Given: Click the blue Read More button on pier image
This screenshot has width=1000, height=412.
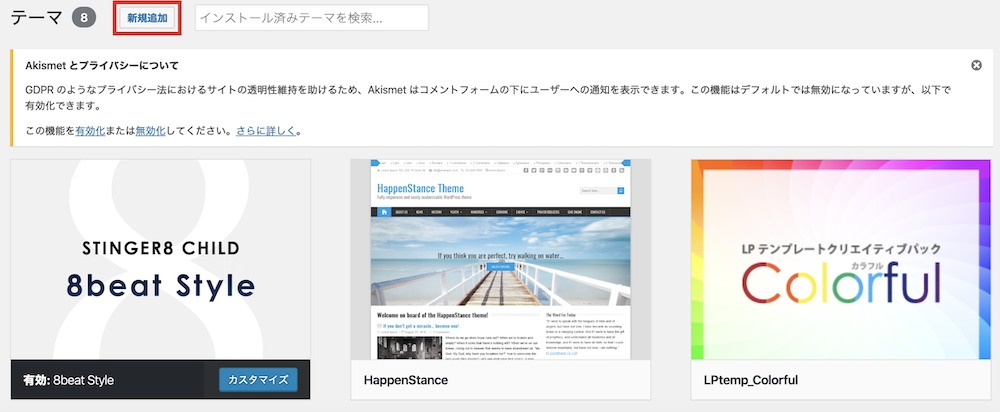Looking at the screenshot, I should point(500,268).
